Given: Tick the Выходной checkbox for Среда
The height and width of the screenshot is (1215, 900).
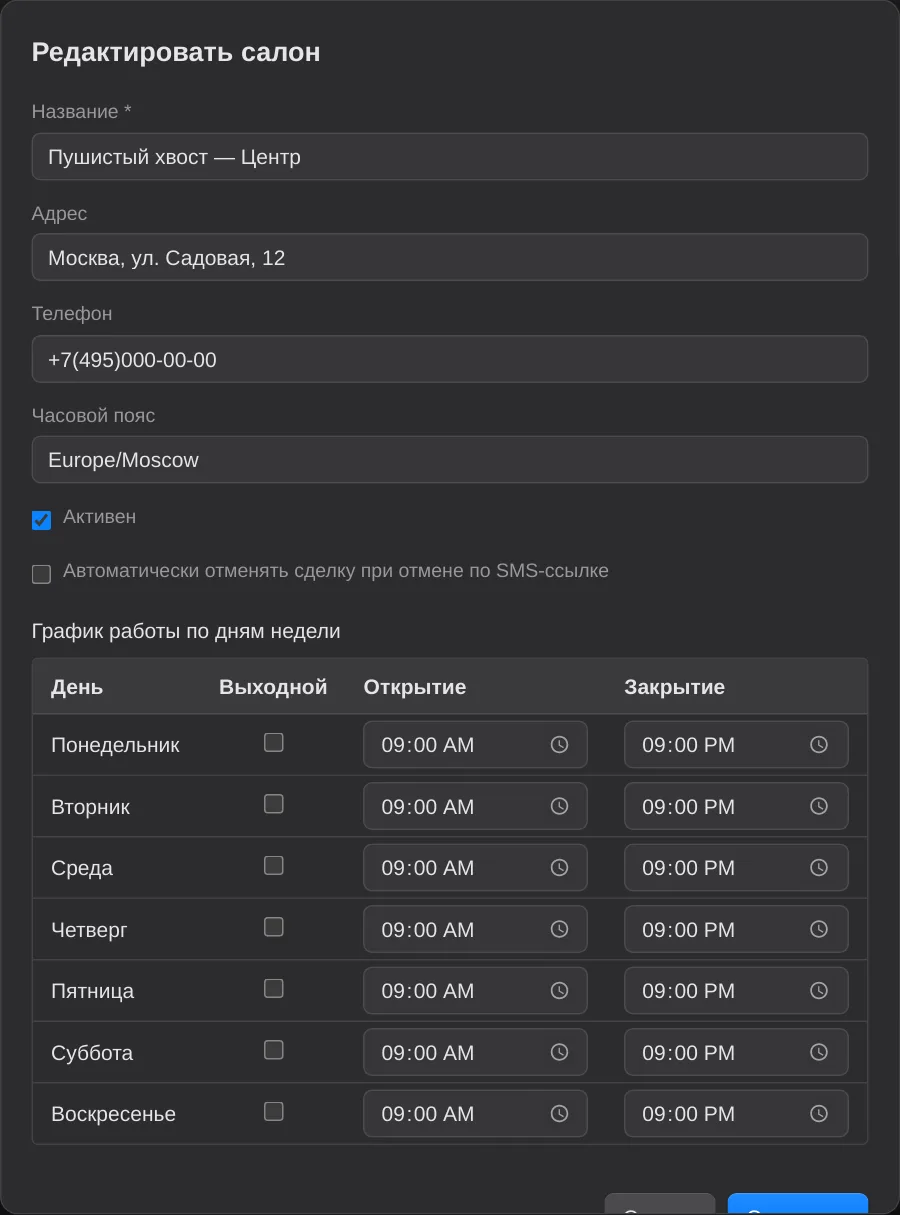Looking at the screenshot, I should [273, 865].
